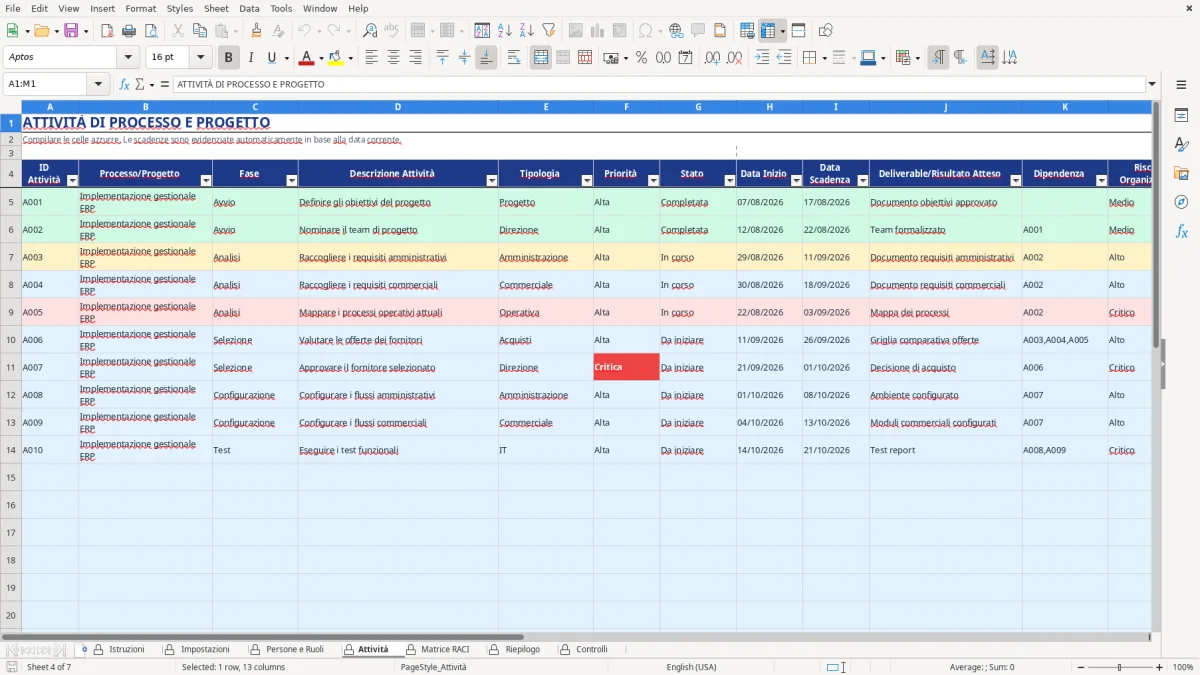
Task: Click the formula input field
Action: [x=658, y=84]
